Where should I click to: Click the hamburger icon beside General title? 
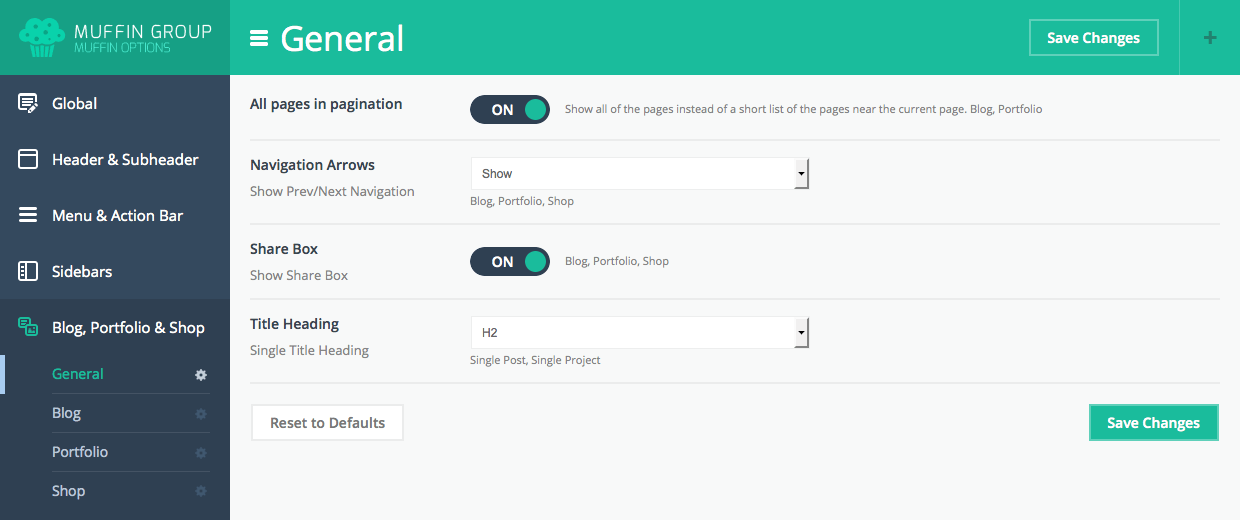point(259,38)
